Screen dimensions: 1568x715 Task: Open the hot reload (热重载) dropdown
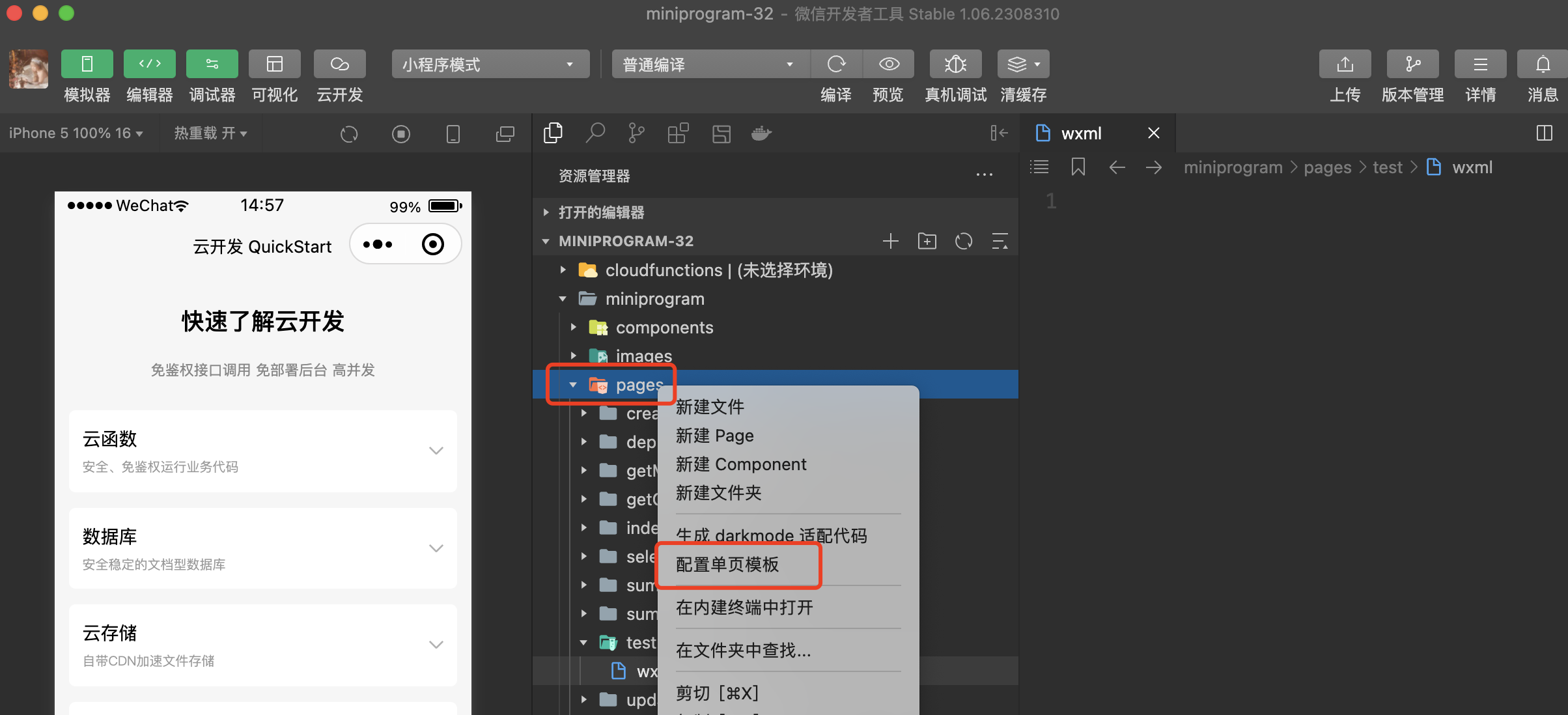pyautogui.click(x=210, y=133)
